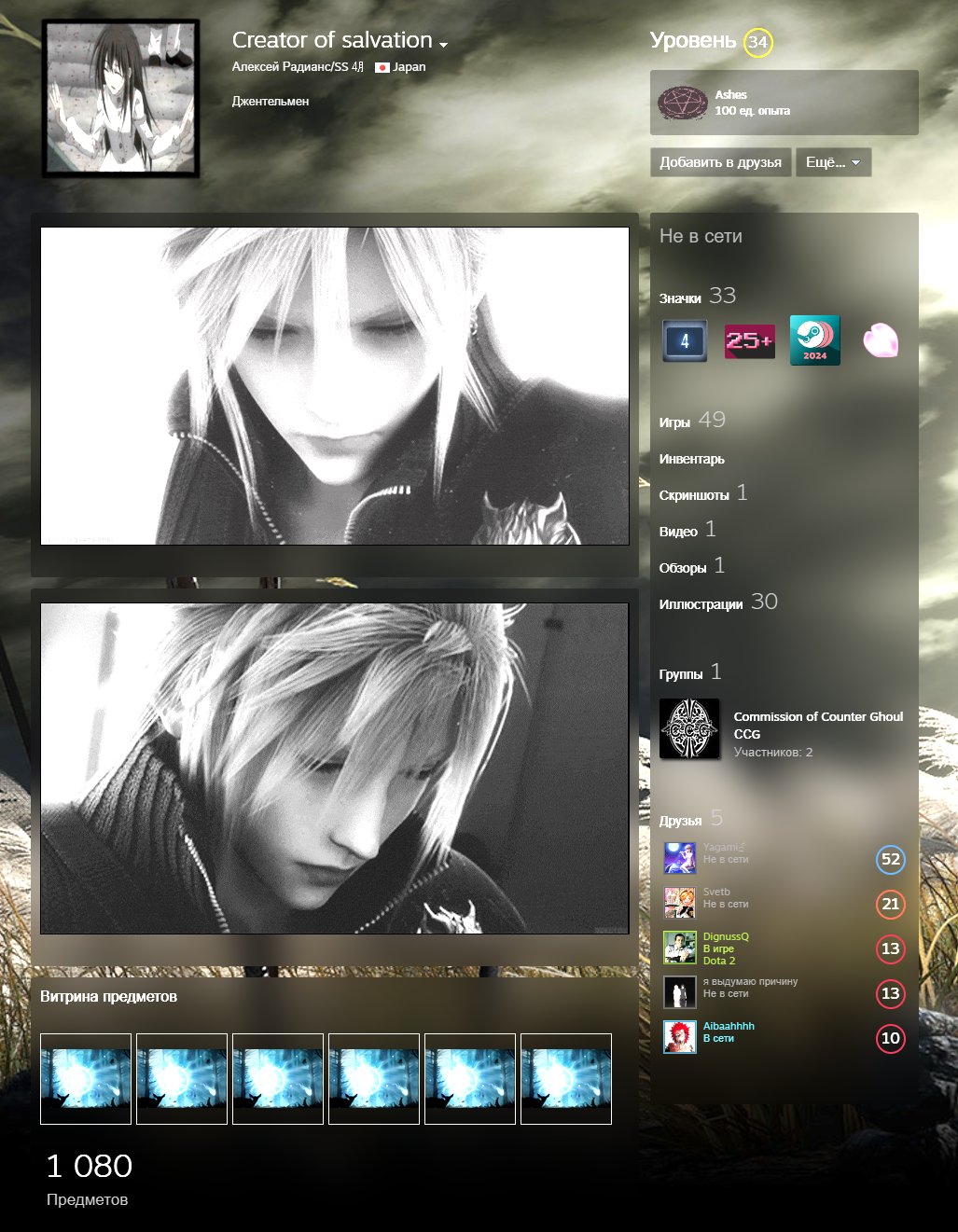Open the Значки badges list
This screenshot has height=1232, width=958.
pos(680,298)
